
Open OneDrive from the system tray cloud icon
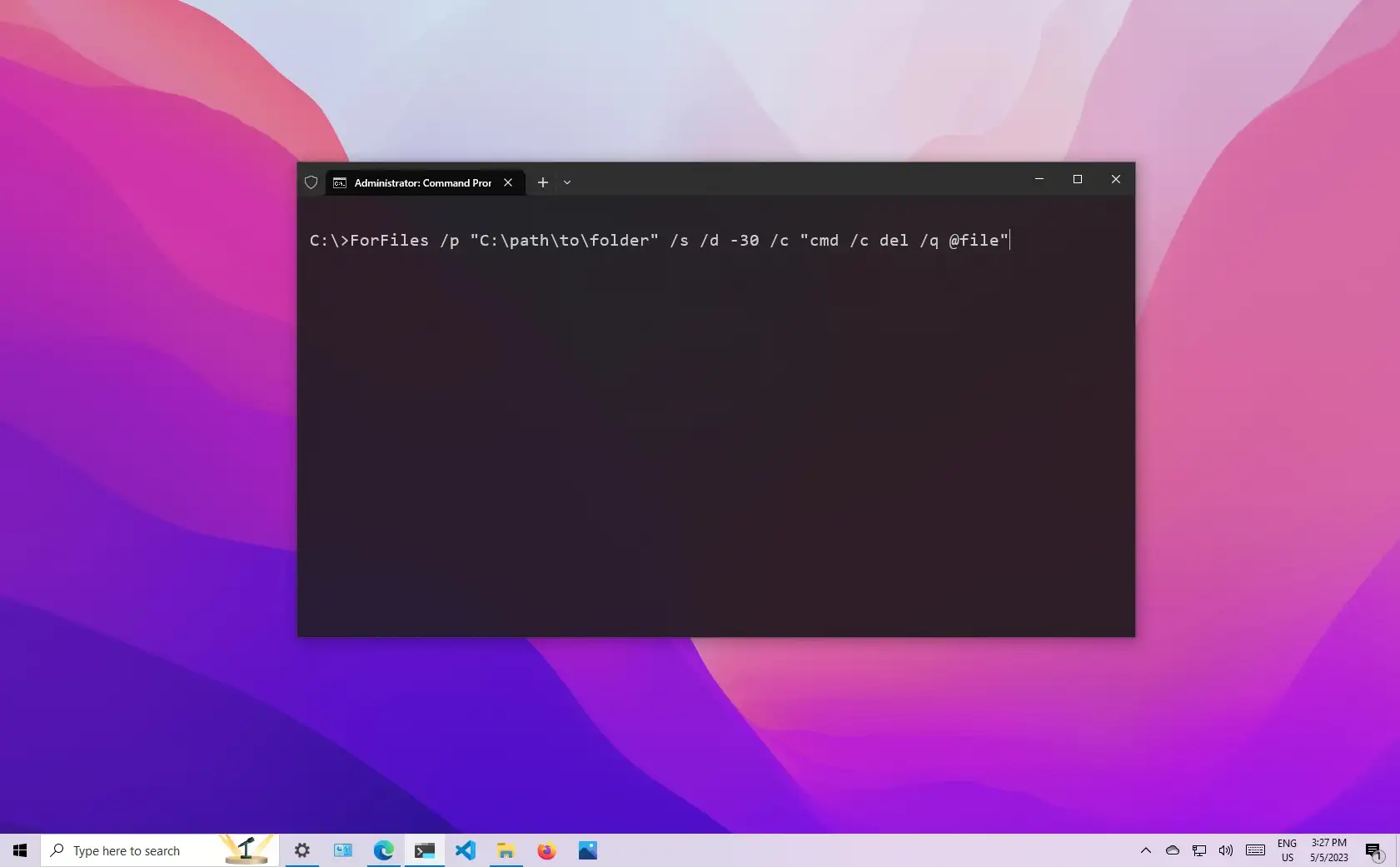1173,850
